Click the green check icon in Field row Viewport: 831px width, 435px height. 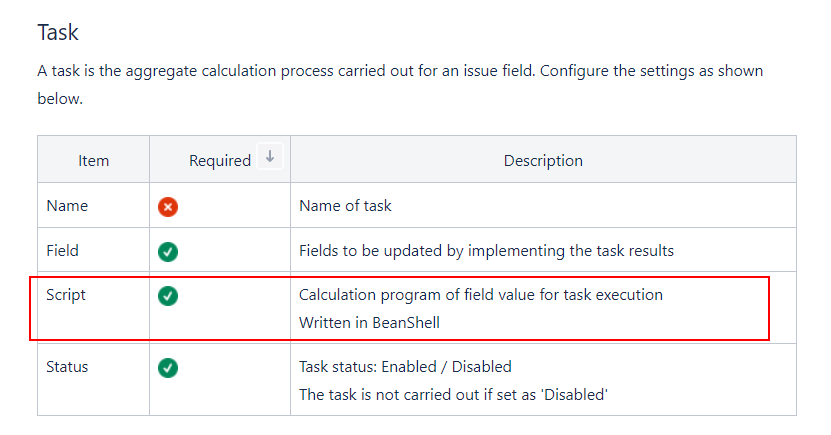(x=168, y=252)
